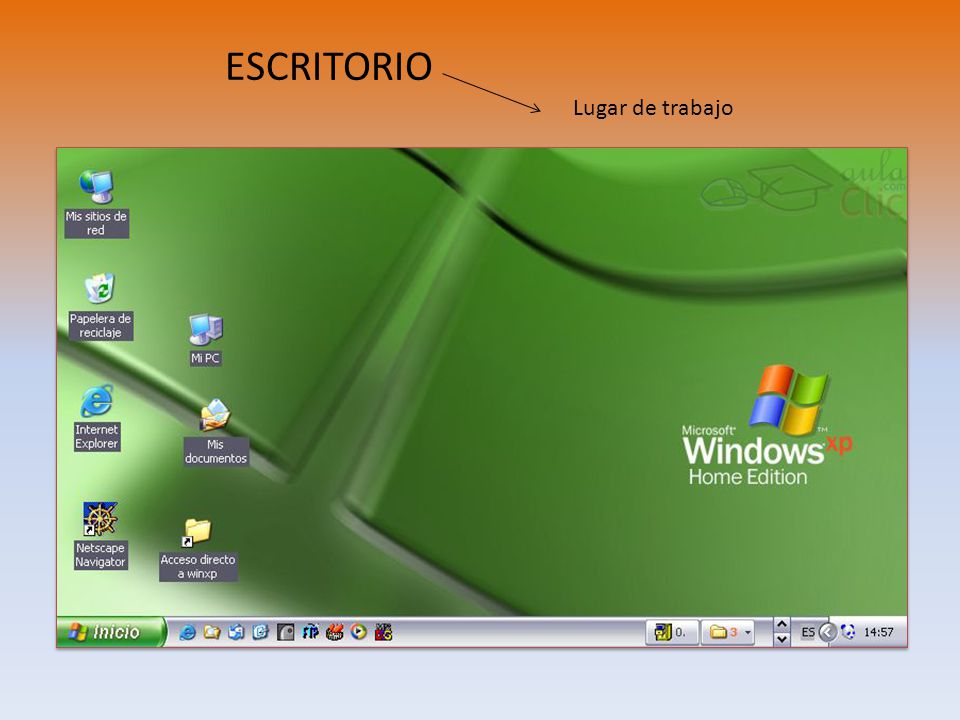Click the MPEG icon in quick launch
This screenshot has width=960, height=720.
click(x=383, y=632)
